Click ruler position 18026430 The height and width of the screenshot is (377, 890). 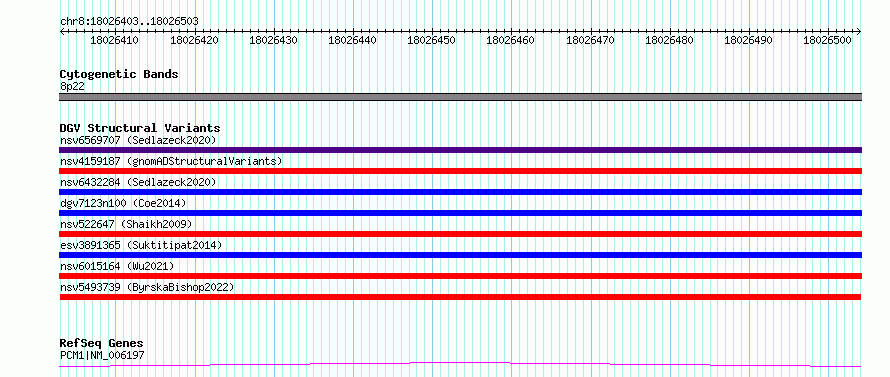pyautogui.click(x=273, y=40)
